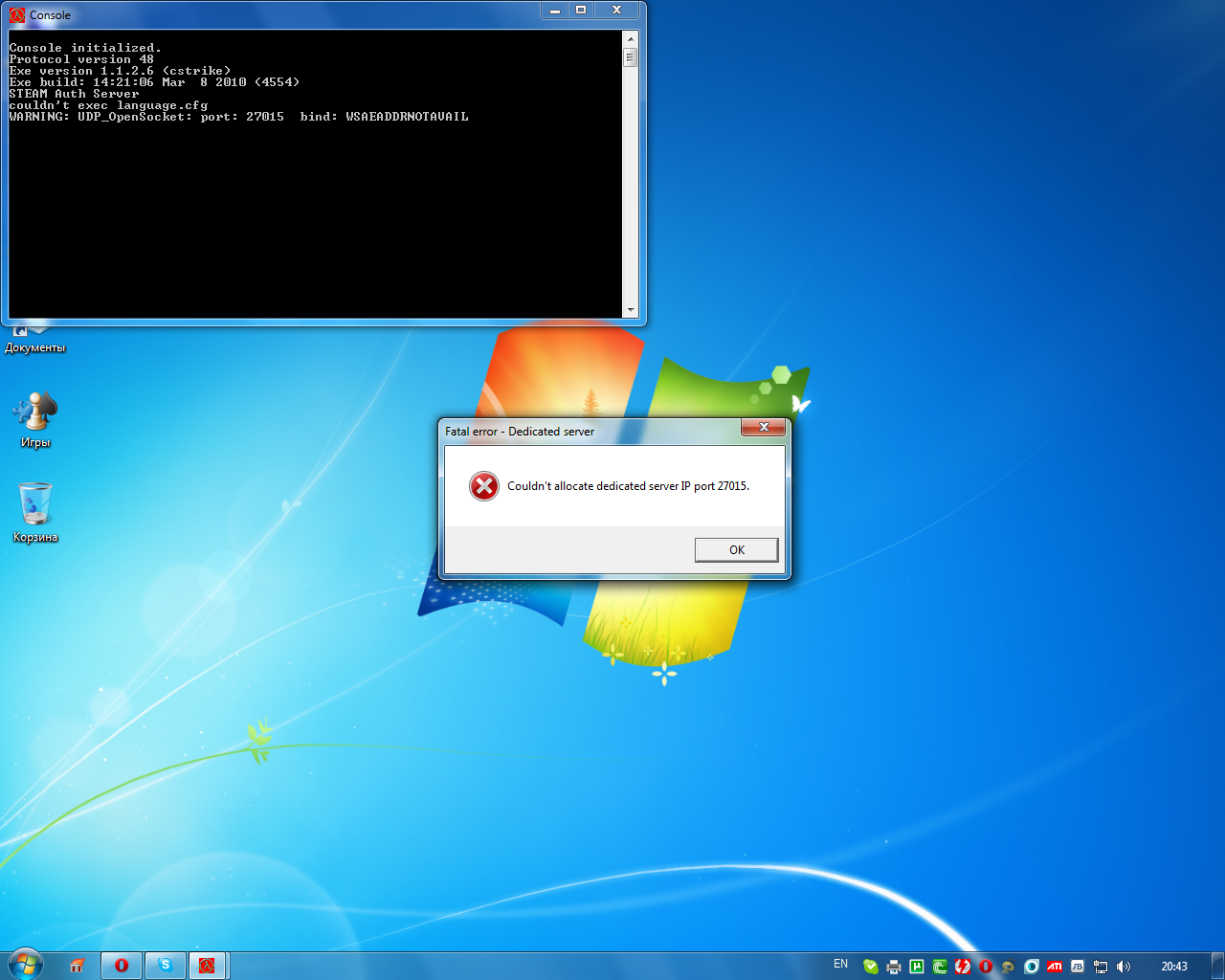Open the Windows Start menu
Image resolution: width=1225 pixels, height=980 pixels.
point(26,965)
